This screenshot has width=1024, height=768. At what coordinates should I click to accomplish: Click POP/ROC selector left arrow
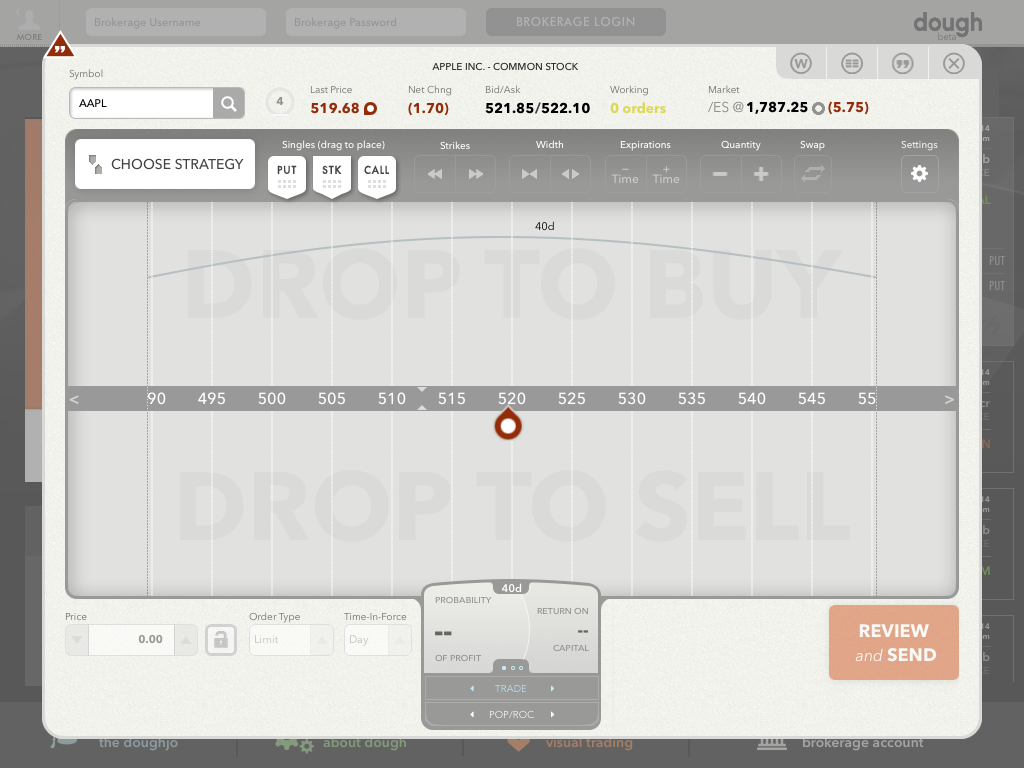click(x=472, y=714)
